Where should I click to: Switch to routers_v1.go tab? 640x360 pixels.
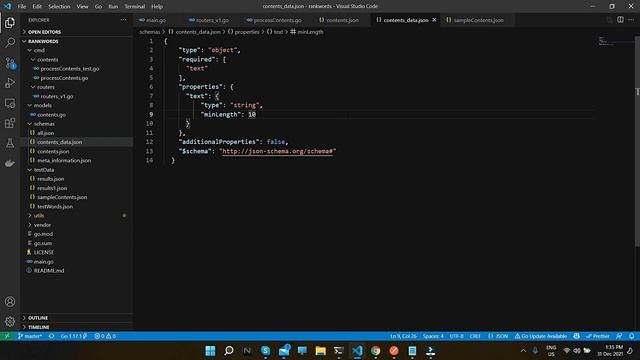coord(212,20)
